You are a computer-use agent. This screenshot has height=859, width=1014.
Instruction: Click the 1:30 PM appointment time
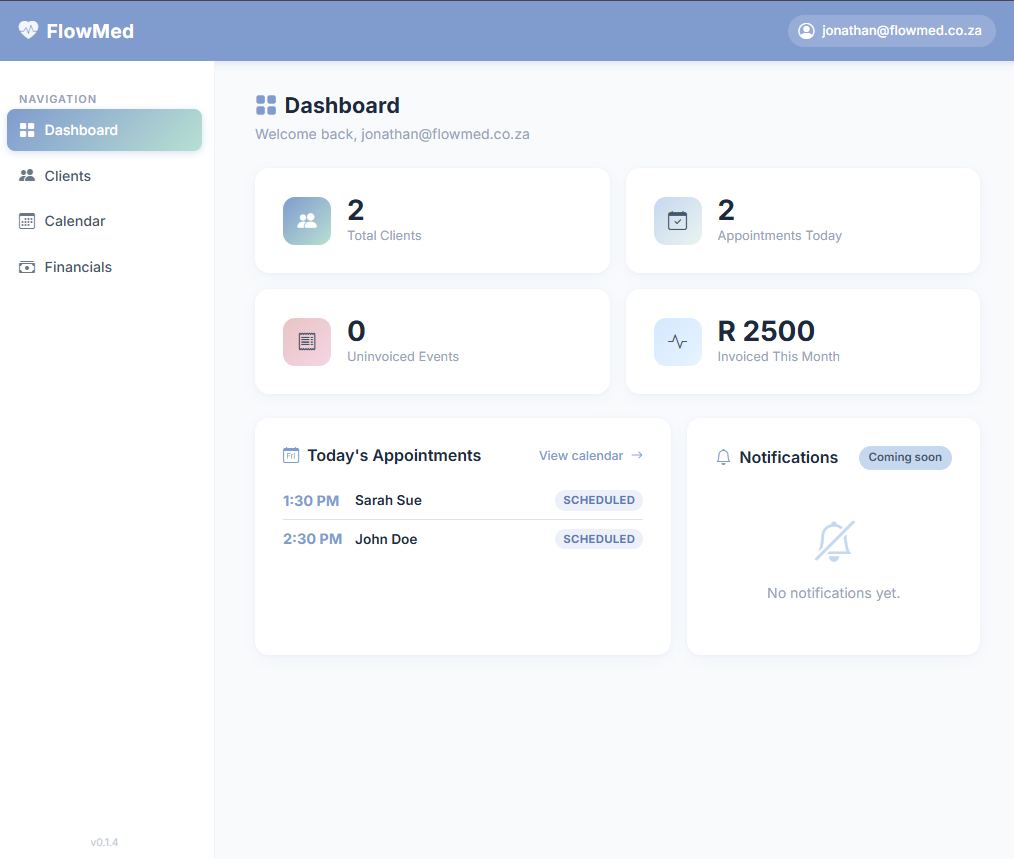[x=311, y=501]
